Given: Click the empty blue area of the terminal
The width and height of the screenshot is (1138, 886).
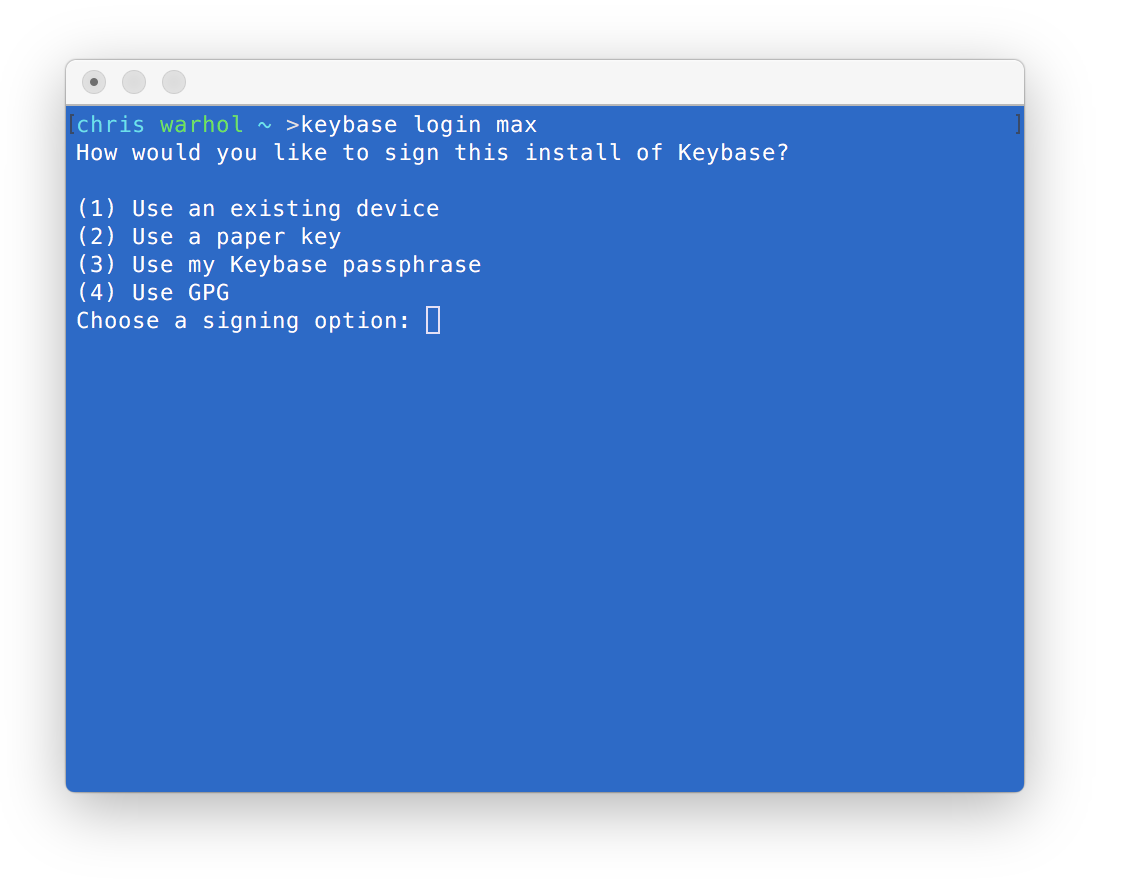Looking at the screenshot, I should click(x=545, y=560).
